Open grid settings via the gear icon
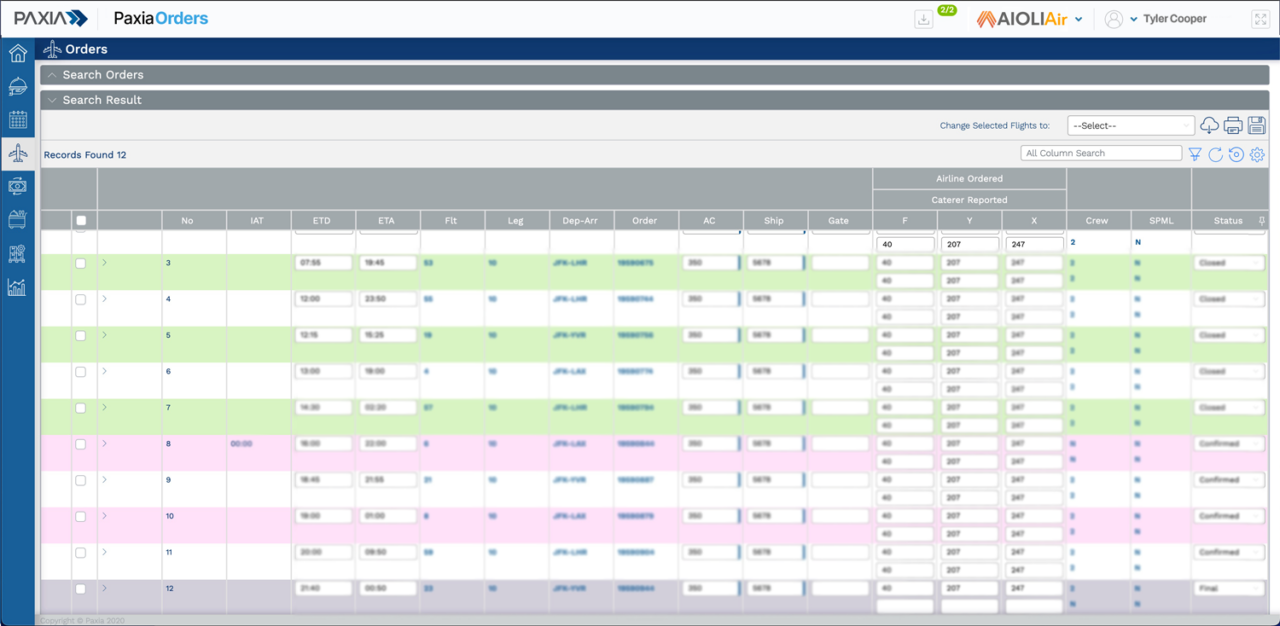The width and height of the screenshot is (1280, 626). 1257,153
